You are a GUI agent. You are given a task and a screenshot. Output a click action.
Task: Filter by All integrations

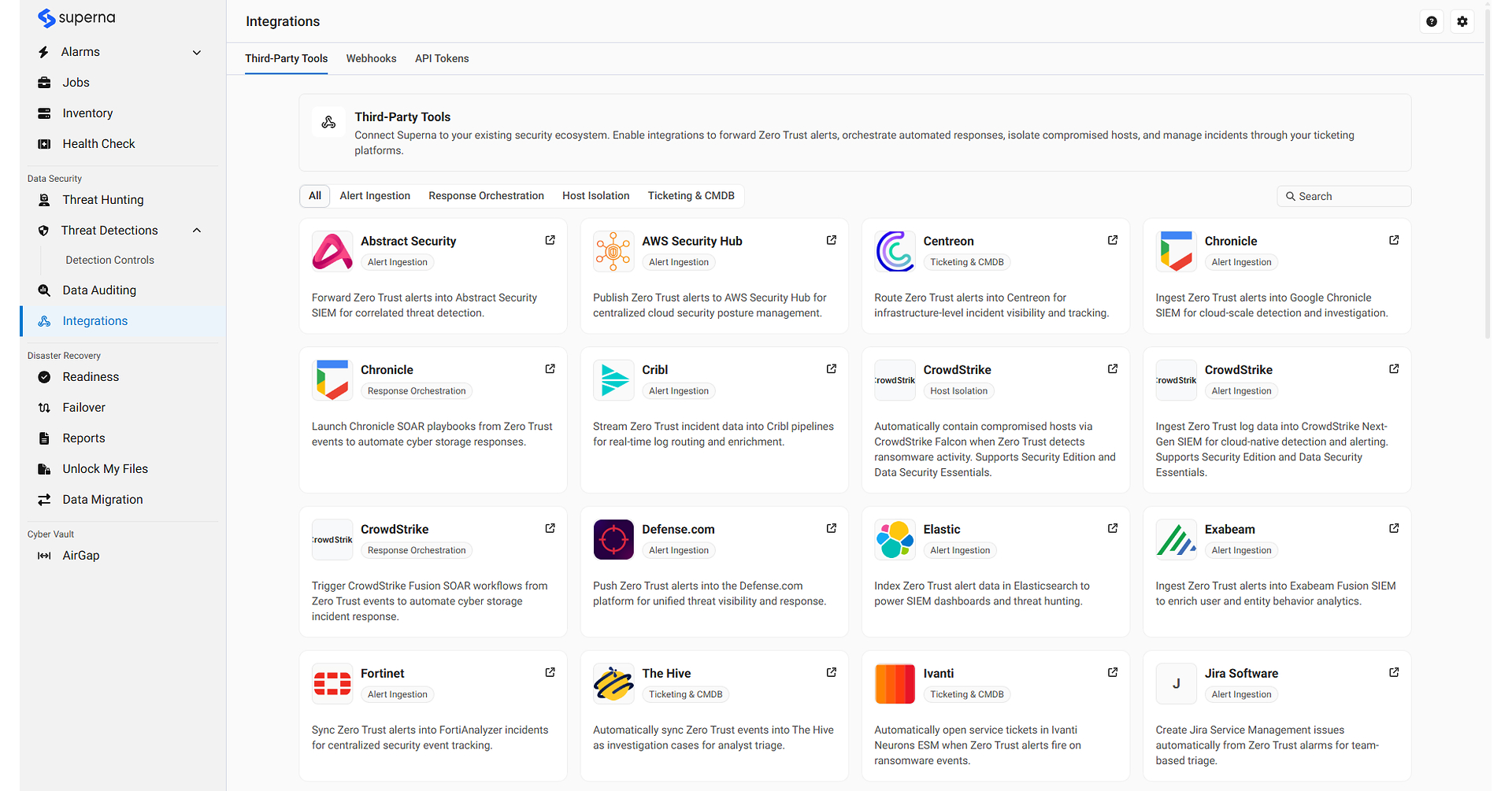tap(315, 196)
